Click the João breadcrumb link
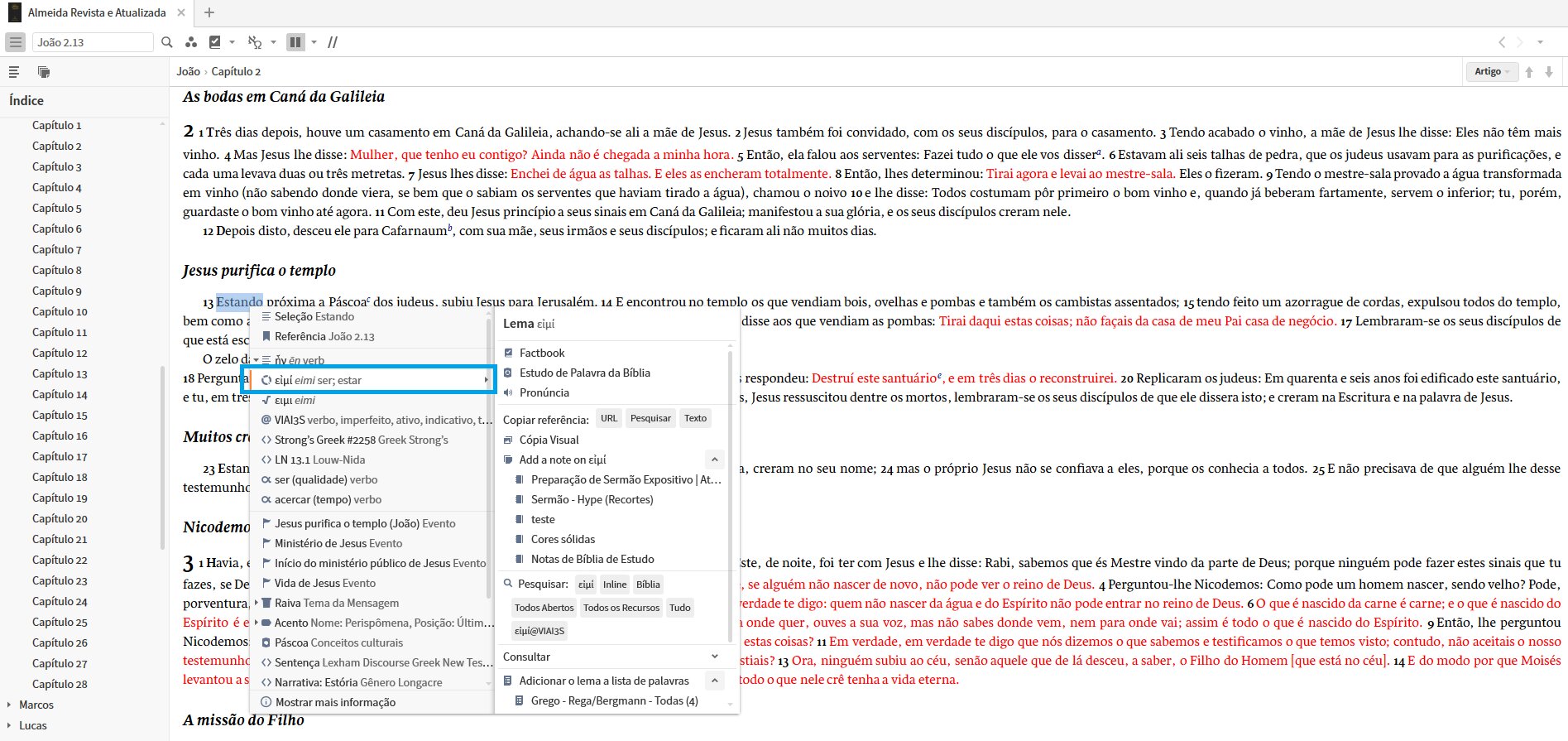Viewport: 1568px width, 741px height. (188, 71)
